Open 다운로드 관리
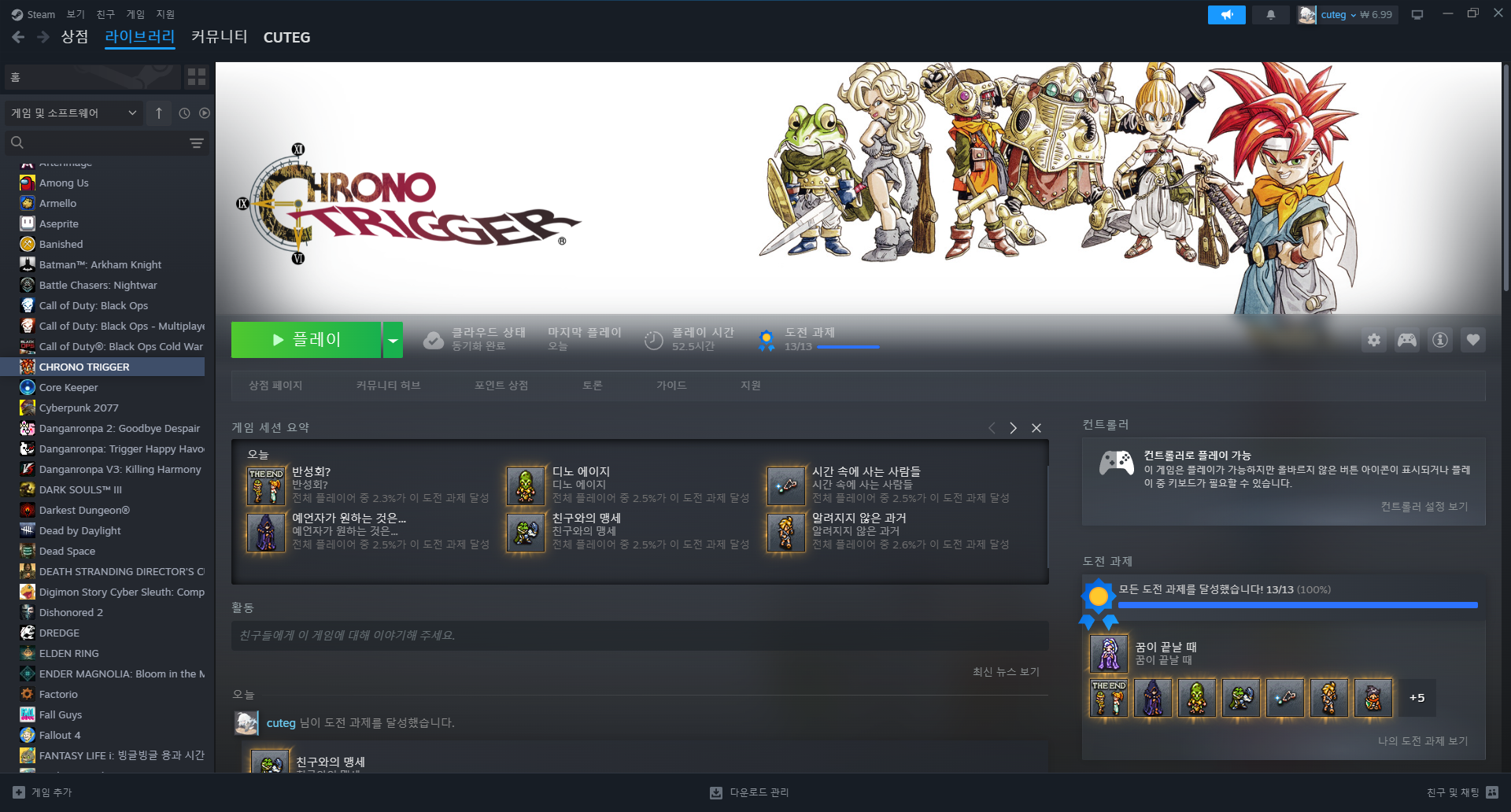The height and width of the screenshot is (812, 1511). point(749,793)
